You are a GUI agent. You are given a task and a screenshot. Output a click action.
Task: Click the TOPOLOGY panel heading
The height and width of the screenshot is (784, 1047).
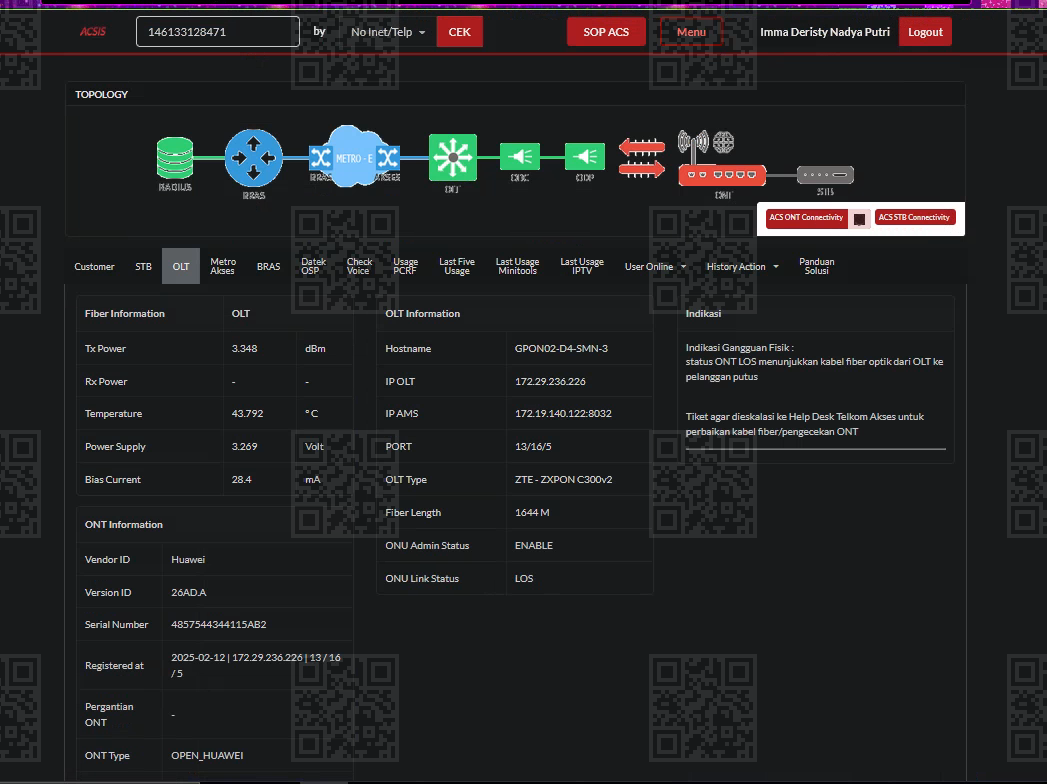tap(101, 94)
